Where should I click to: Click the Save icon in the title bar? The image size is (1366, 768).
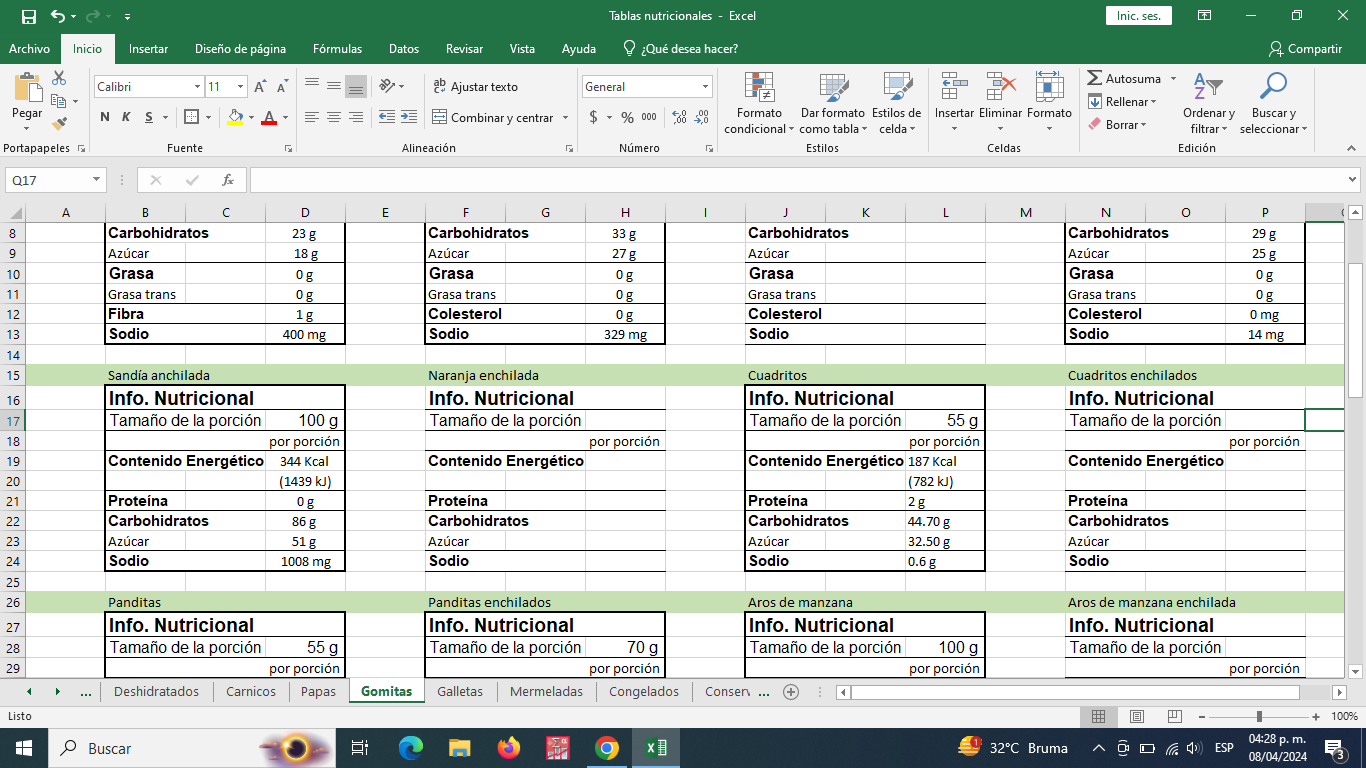[x=28, y=16]
